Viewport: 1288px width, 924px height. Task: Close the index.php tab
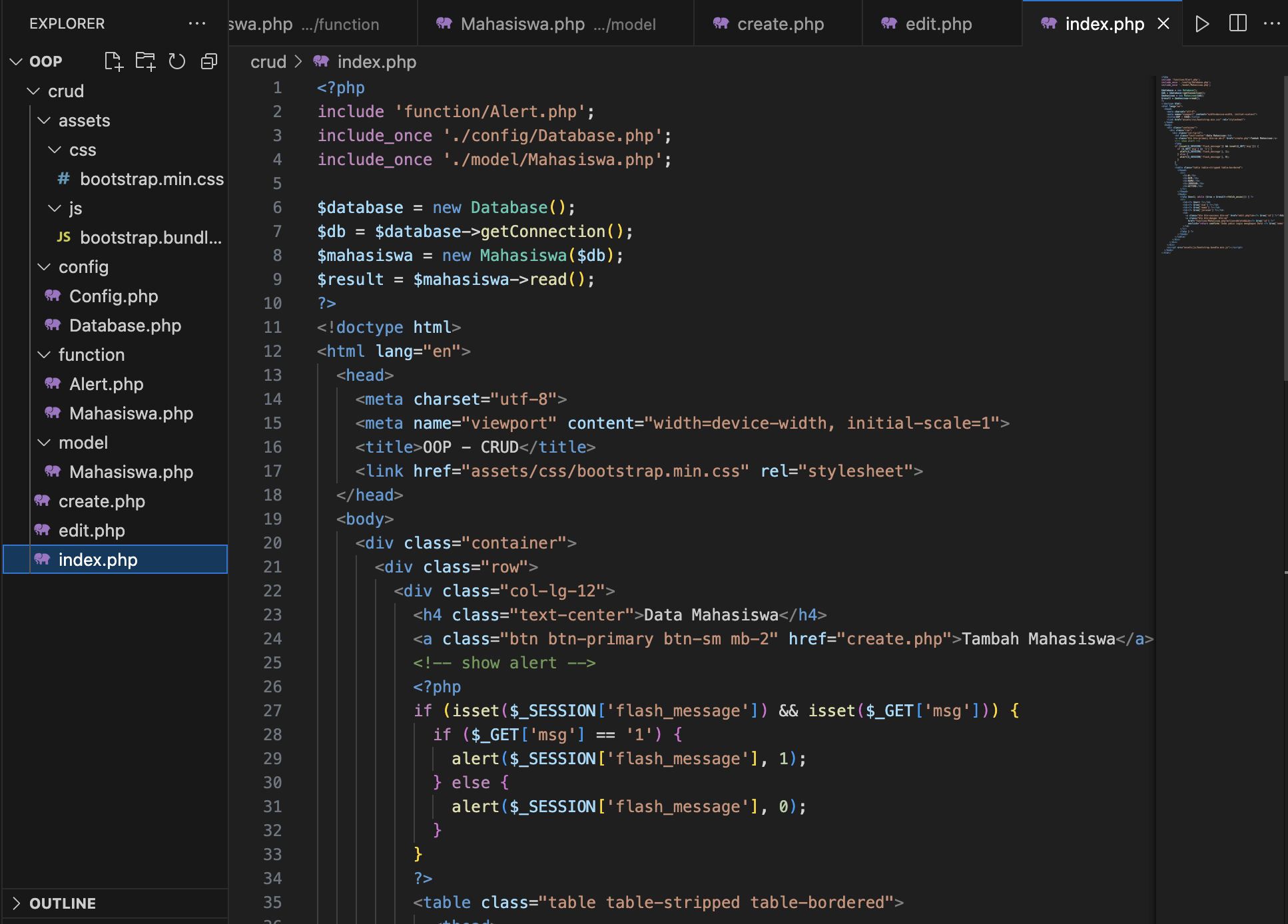pyautogui.click(x=1163, y=23)
